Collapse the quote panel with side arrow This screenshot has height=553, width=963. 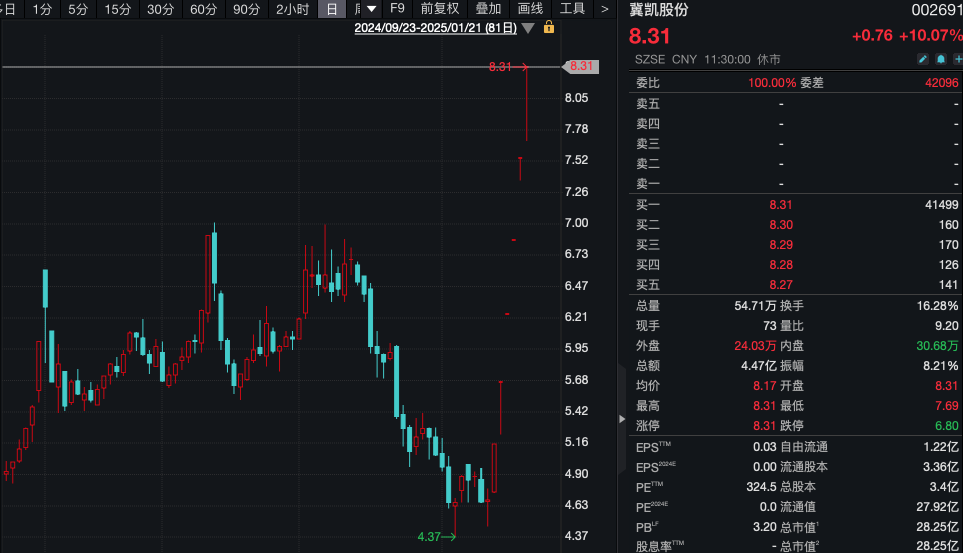click(x=622, y=419)
